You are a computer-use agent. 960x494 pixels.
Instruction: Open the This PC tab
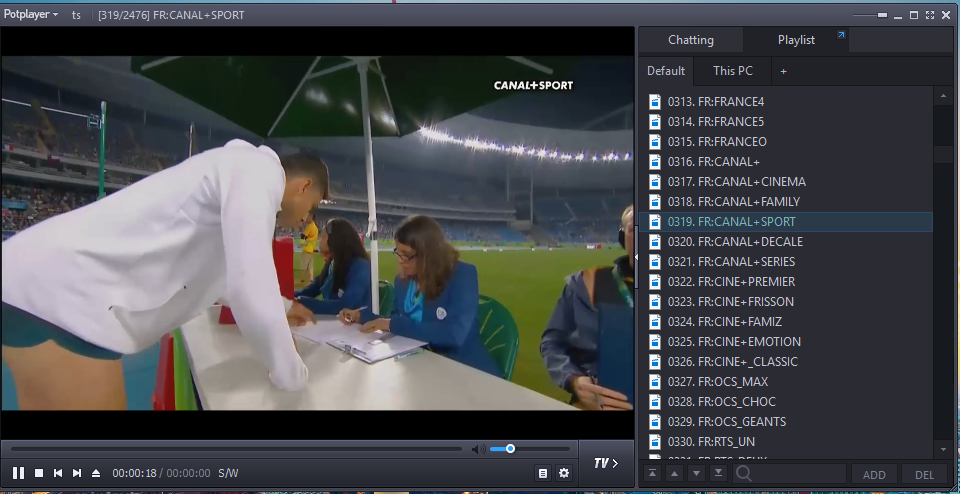click(733, 71)
